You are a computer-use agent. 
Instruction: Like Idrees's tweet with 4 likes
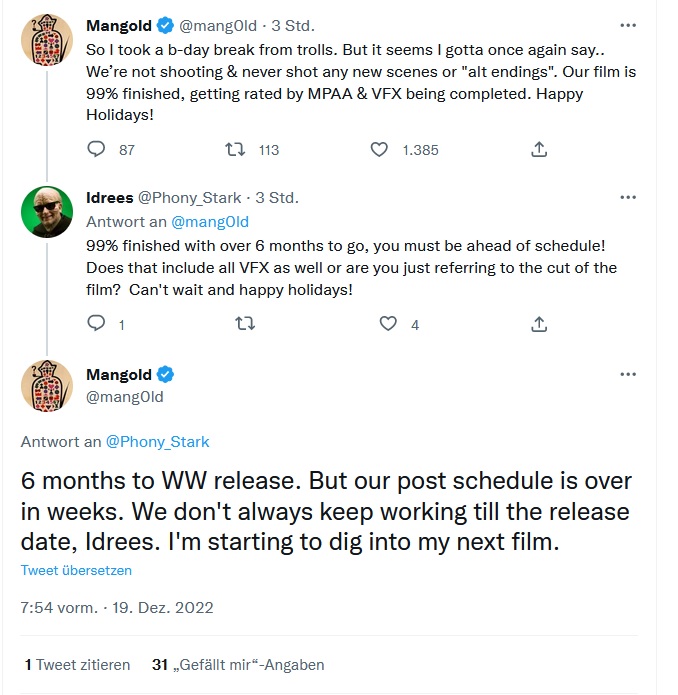click(389, 324)
